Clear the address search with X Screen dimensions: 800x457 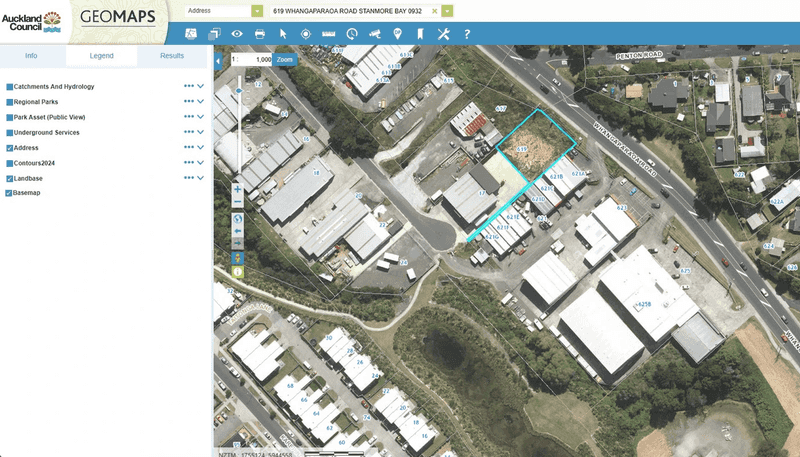(x=434, y=11)
